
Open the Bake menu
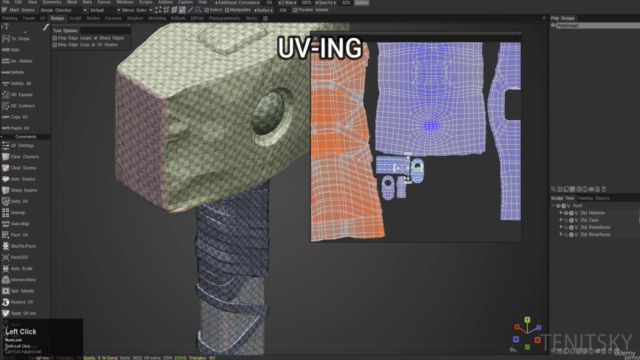coord(87,2)
